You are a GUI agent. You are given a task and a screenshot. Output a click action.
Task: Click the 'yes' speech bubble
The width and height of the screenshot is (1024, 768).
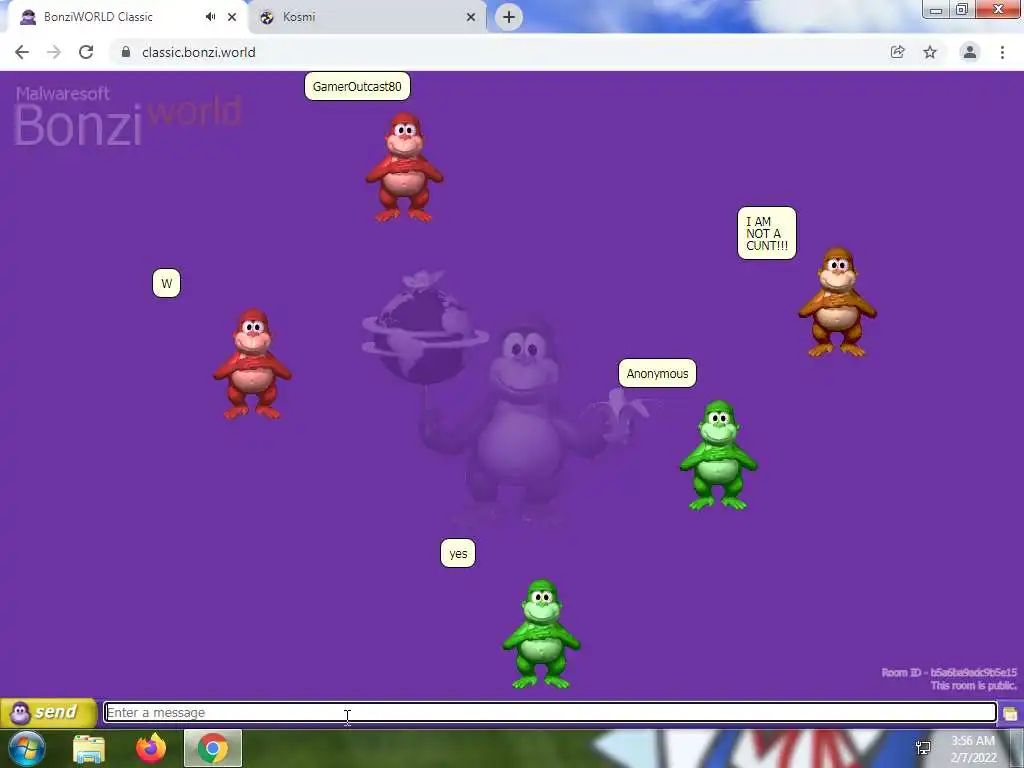[x=458, y=554]
